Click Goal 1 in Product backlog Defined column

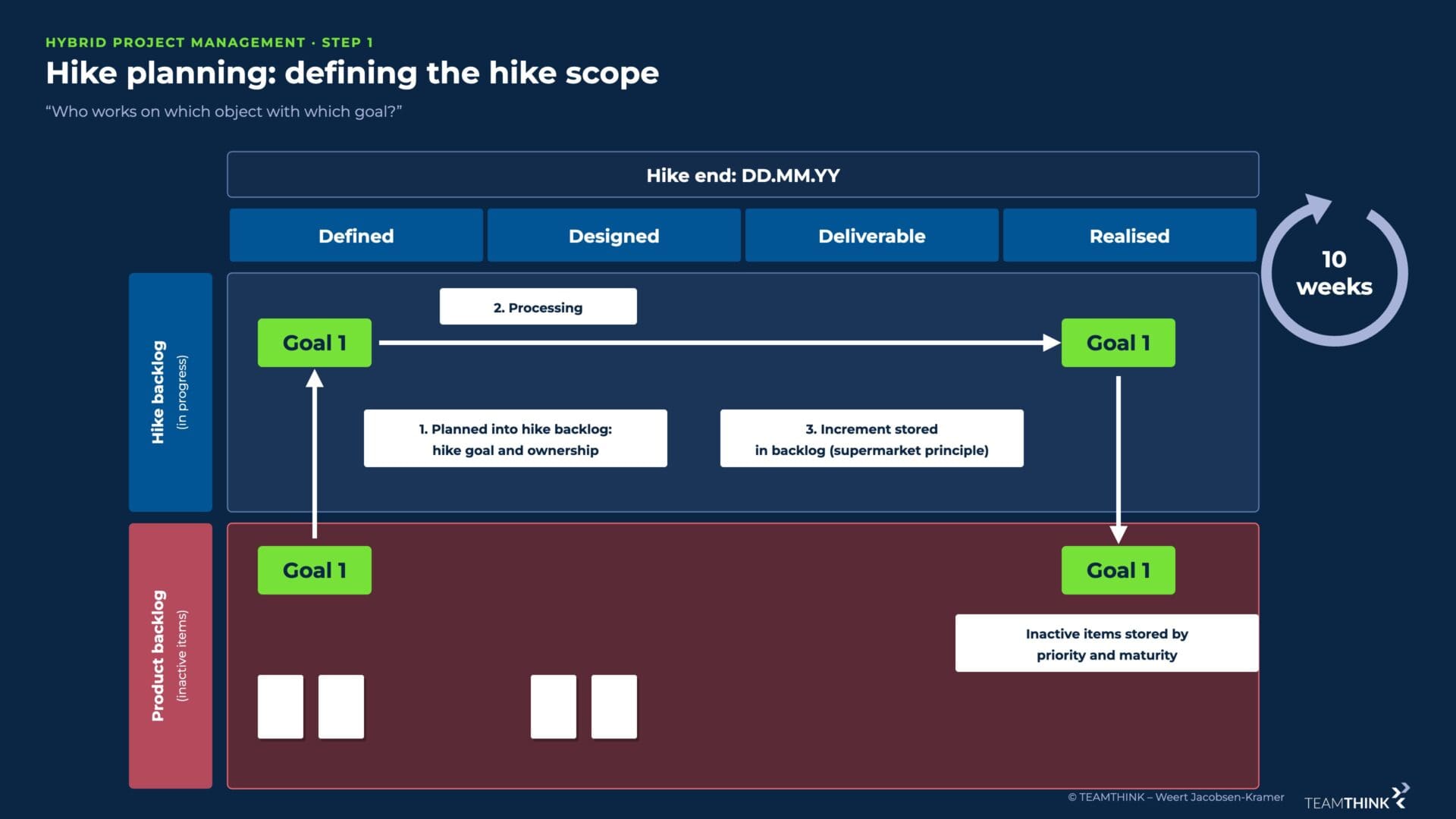pos(315,570)
